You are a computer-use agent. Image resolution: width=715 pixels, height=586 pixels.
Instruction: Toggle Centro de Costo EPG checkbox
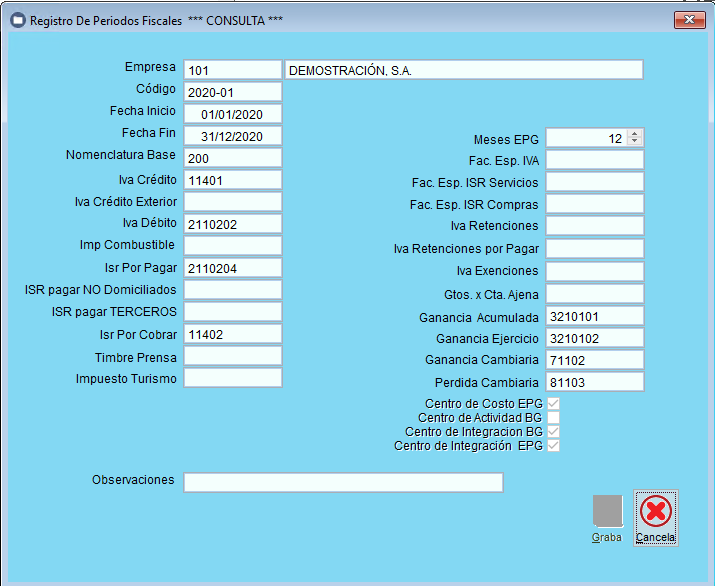[x=553, y=404]
